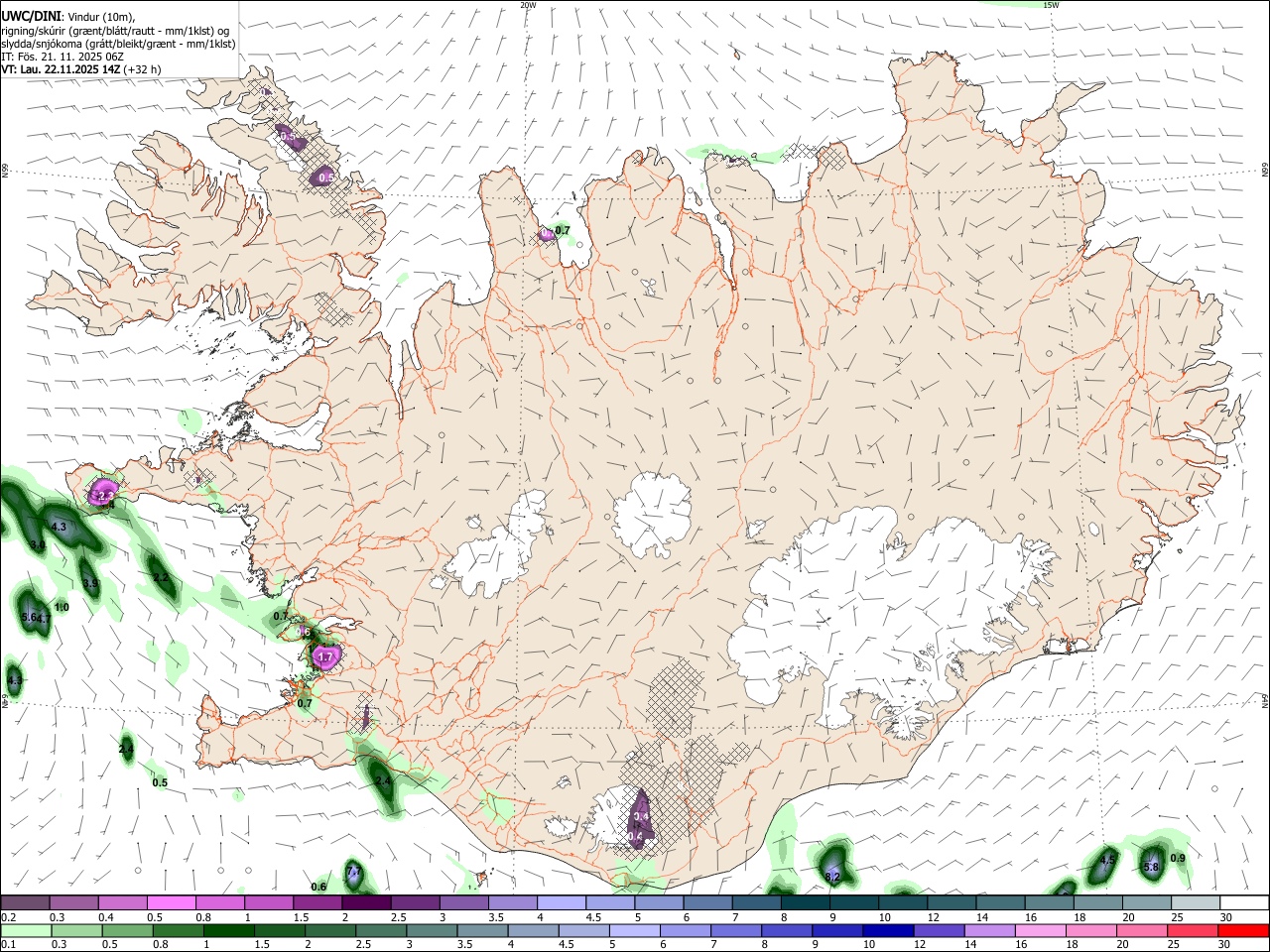The height and width of the screenshot is (952, 1270).
Task: Click the darkest purple 2 swatch in upper legend
Action: tap(365, 902)
